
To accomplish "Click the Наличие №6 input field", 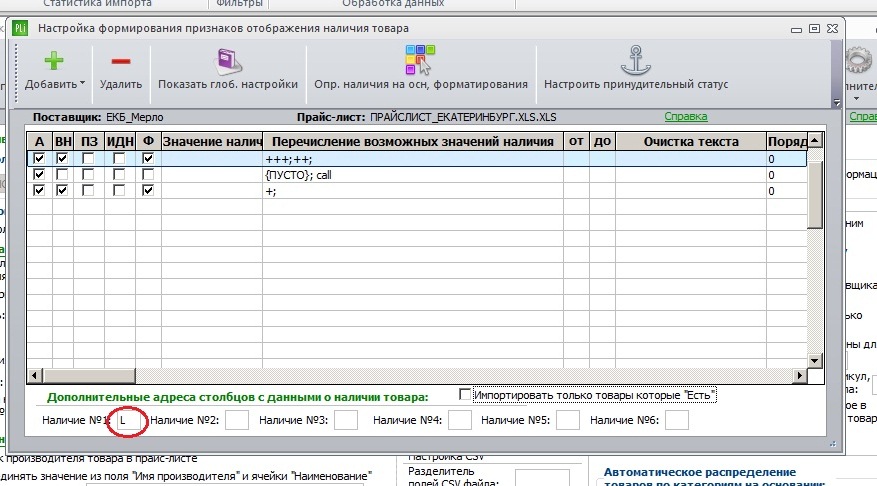I will 677,420.
